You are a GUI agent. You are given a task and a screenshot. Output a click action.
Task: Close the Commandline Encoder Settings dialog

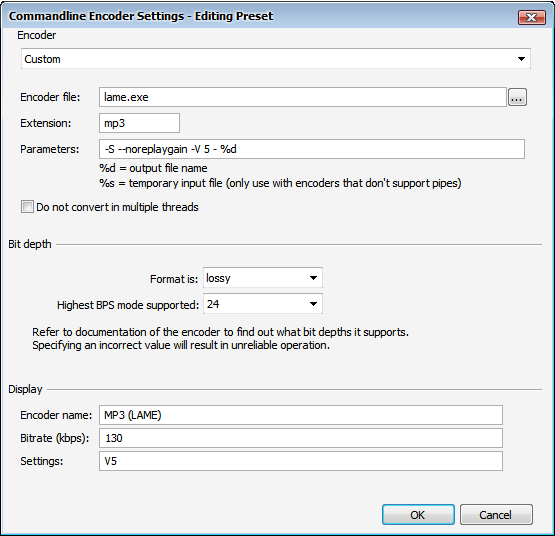tap(532, 17)
